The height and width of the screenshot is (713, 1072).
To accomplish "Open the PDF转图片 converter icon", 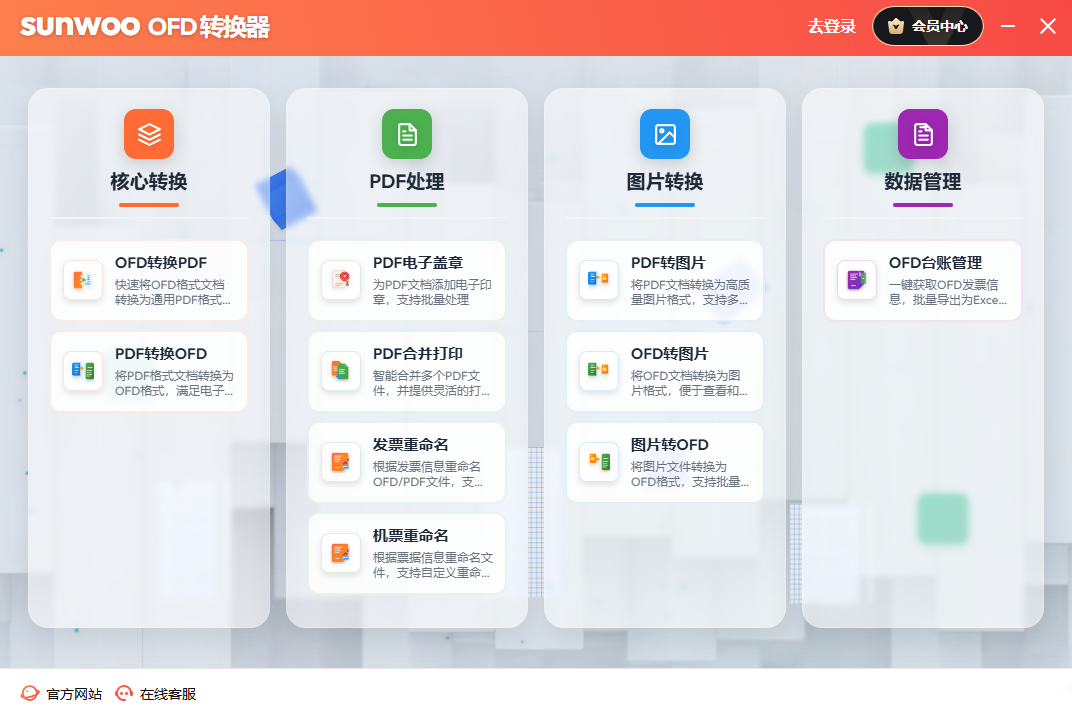I will 599,280.
